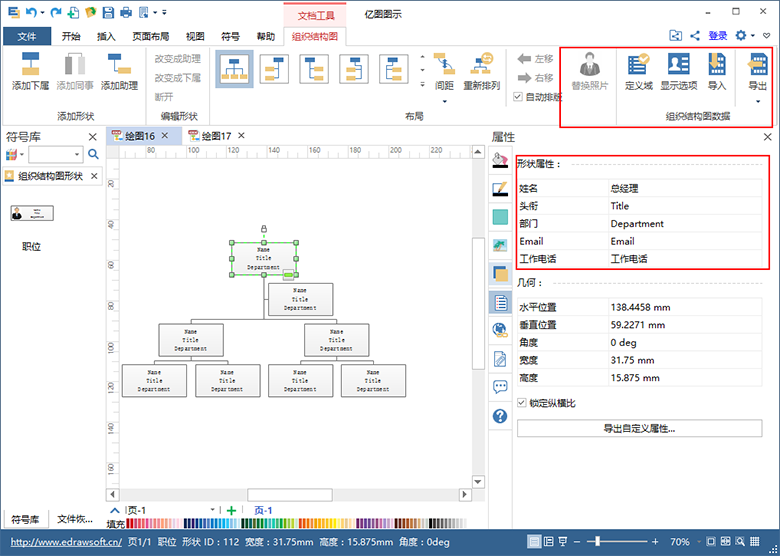
Task: Open the fill properties panel icon
Action: point(500,159)
